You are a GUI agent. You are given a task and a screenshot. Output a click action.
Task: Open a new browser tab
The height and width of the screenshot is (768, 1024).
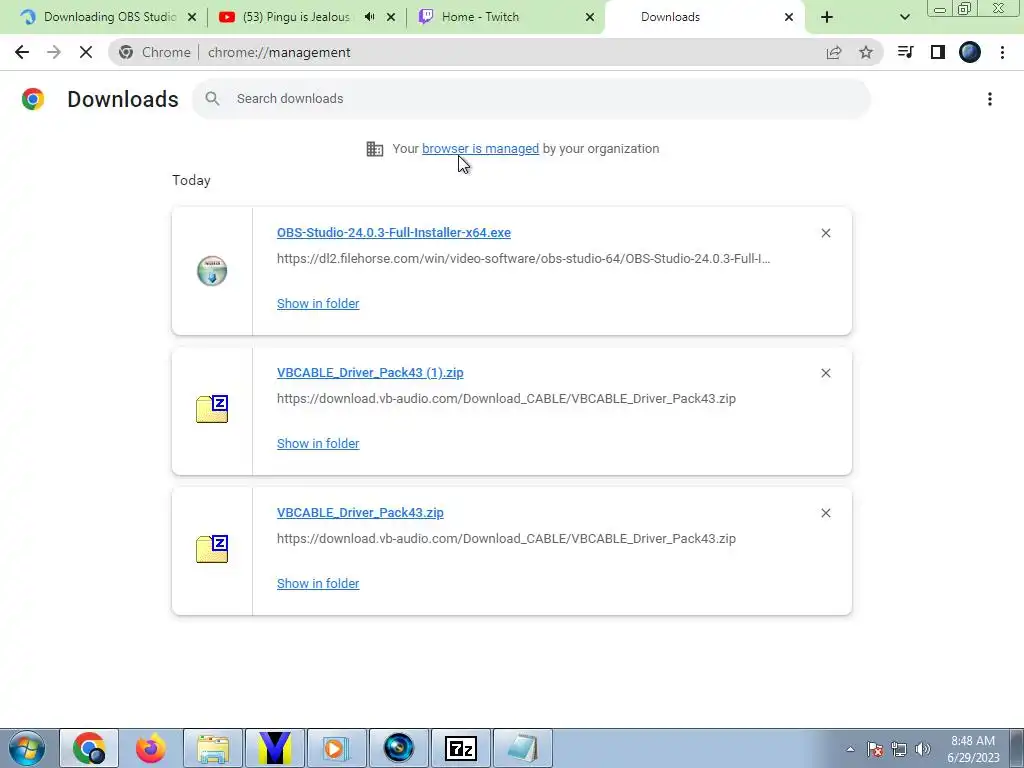(827, 17)
